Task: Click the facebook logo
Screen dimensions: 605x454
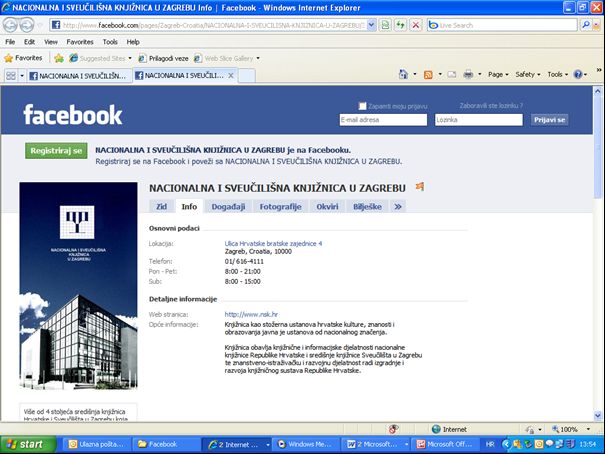Action: point(73,115)
